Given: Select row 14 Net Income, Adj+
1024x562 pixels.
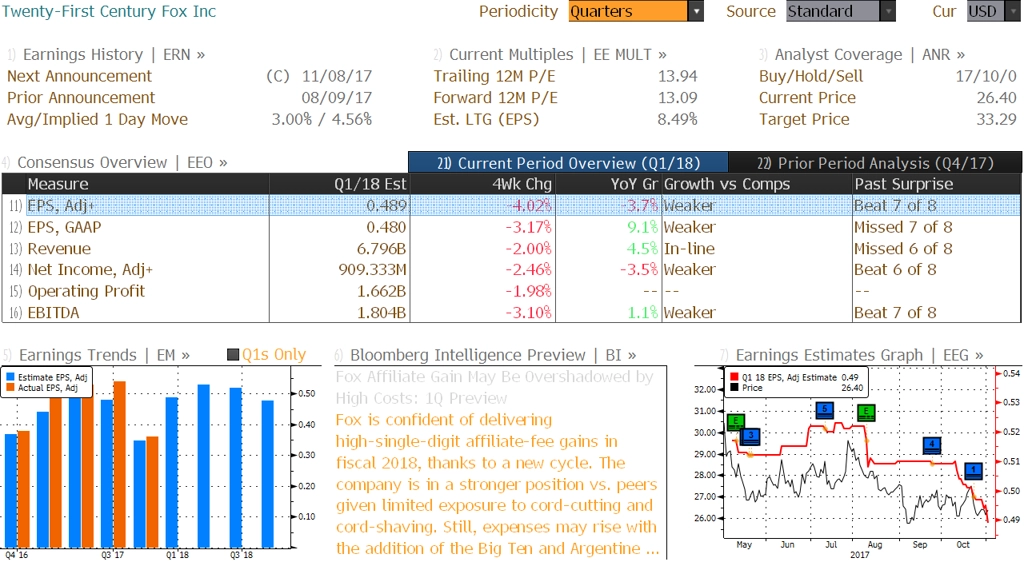Looking at the screenshot, I should [511, 270].
